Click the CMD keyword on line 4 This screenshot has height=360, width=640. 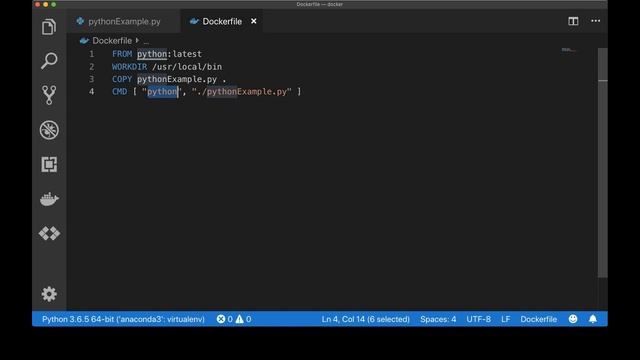(x=120, y=91)
